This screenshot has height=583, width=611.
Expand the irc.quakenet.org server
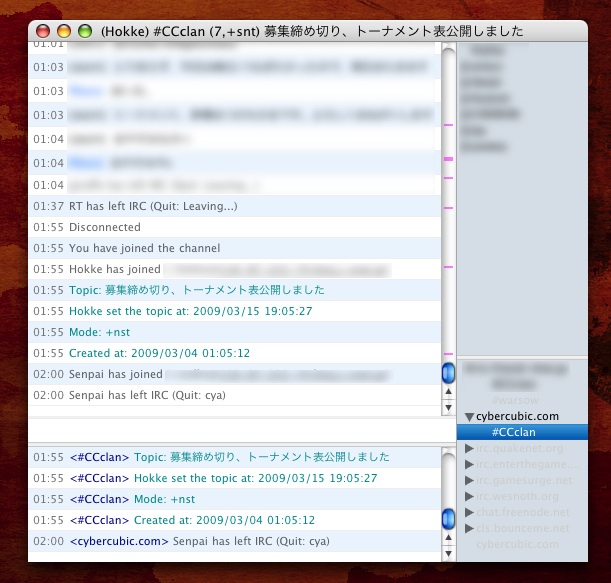[469, 448]
